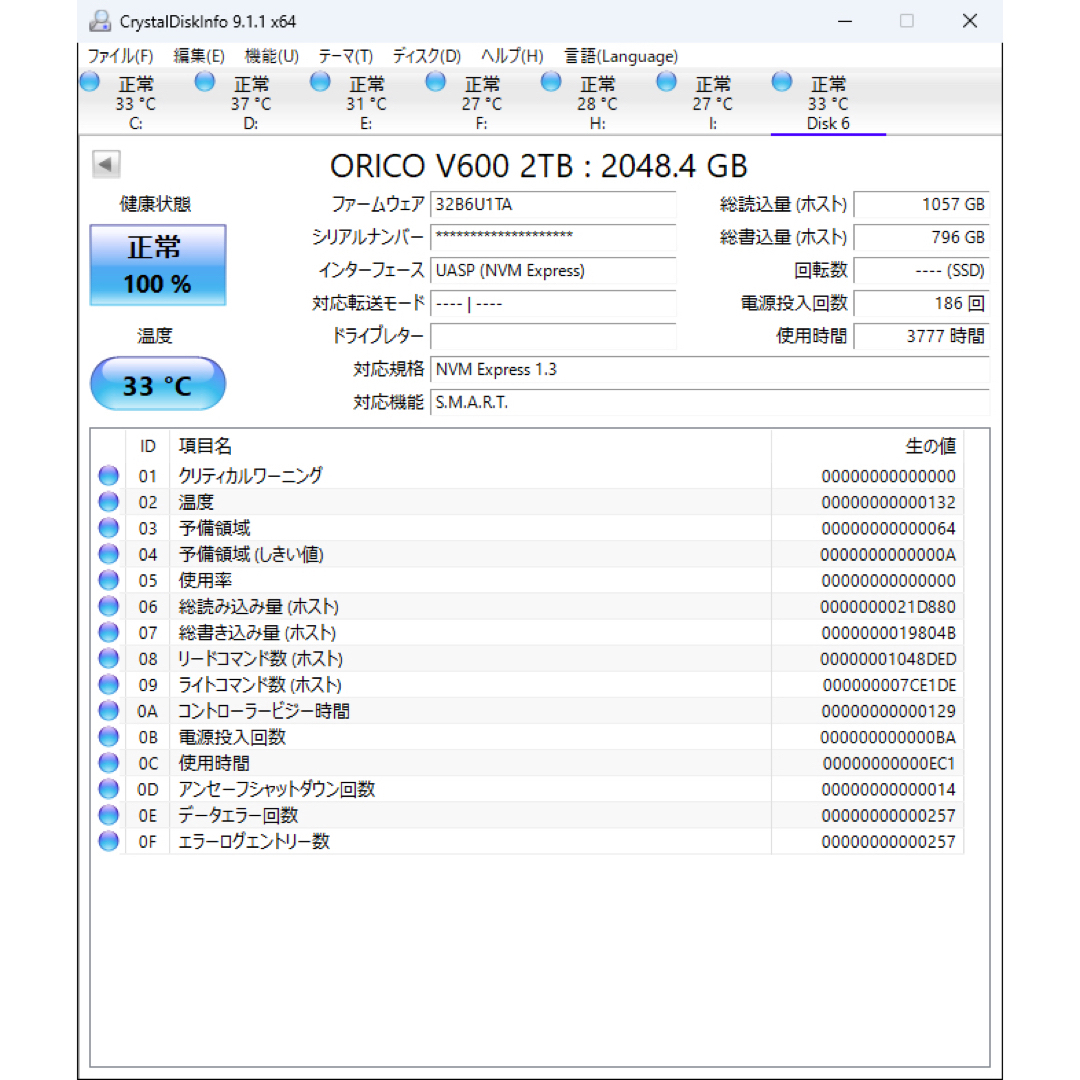Image resolution: width=1080 pixels, height=1080 pixels.
Task: Click power on count value 186 回
Action: pos(922,303)
